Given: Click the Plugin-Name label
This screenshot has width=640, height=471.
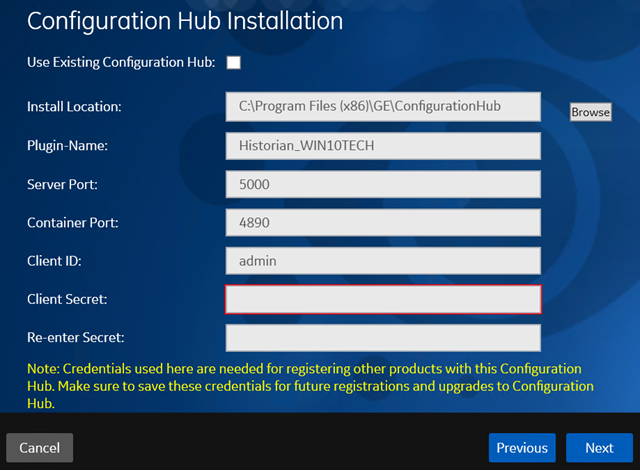Looking at the screenshot, I should [x=67, y=146].
